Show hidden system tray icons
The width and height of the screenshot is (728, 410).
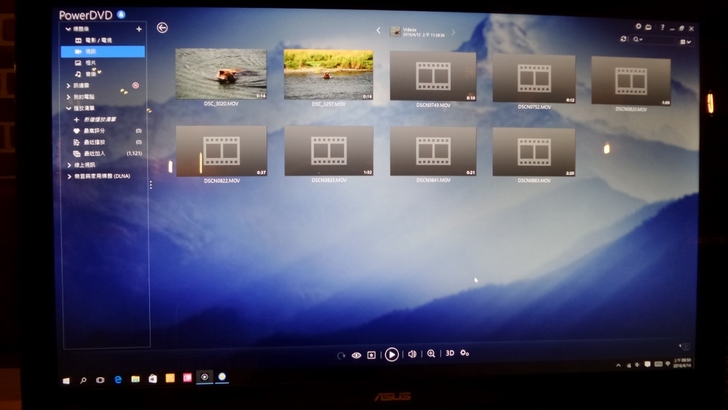click(618, 365)
